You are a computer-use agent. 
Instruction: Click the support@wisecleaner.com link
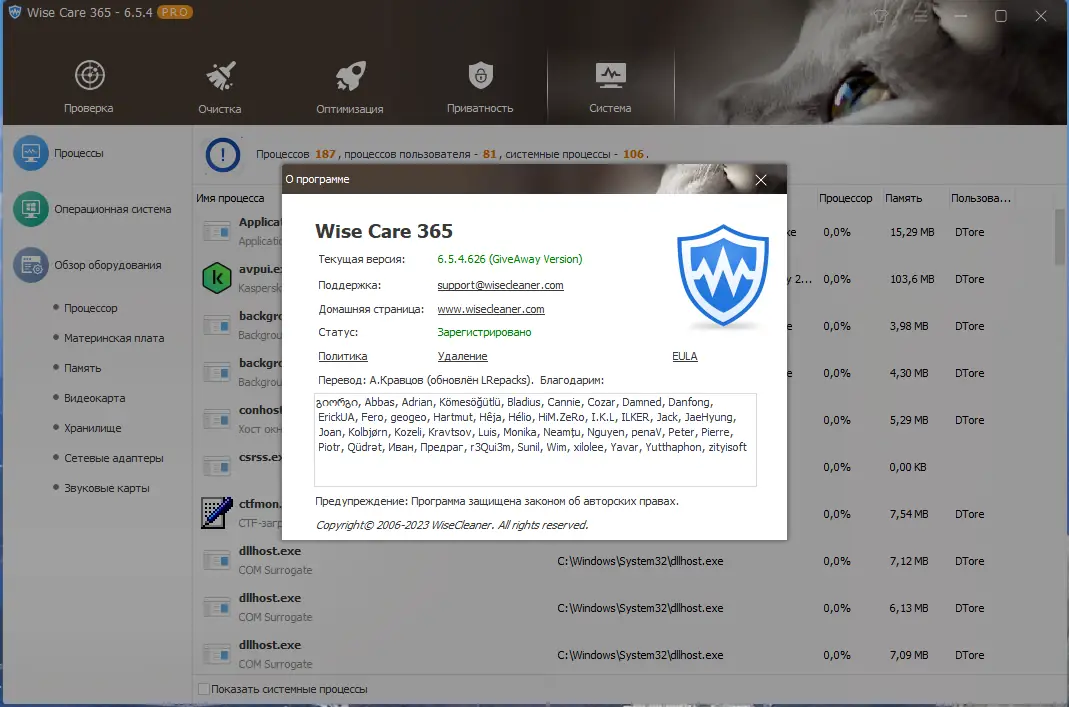(500, 285)
